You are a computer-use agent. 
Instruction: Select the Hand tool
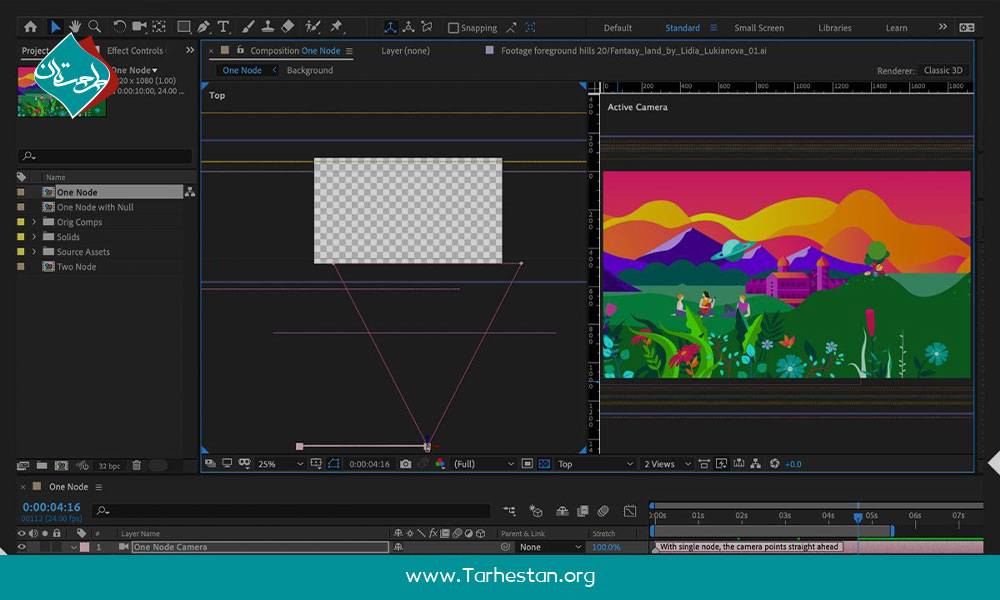75,27
